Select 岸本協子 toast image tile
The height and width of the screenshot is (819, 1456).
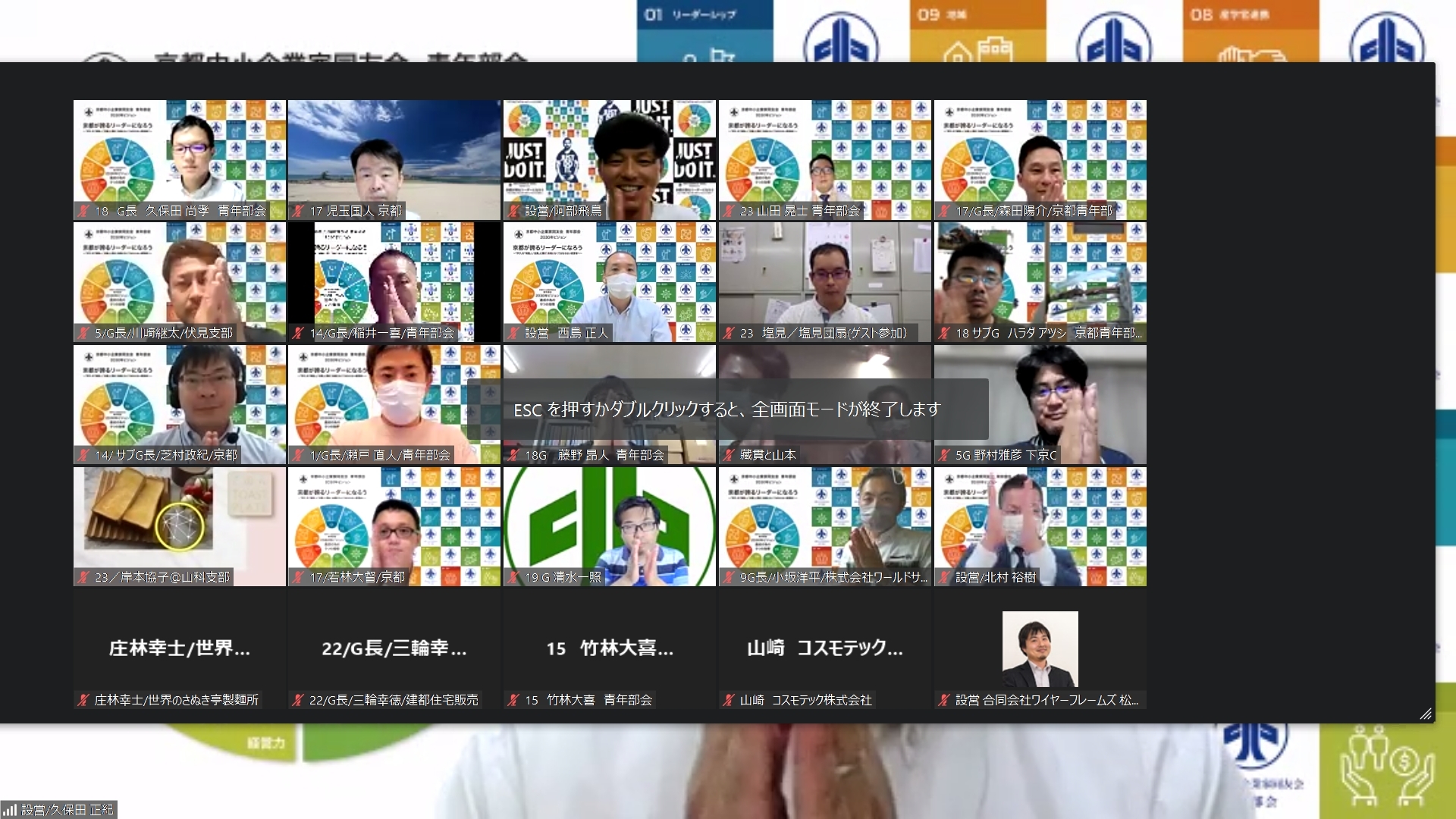pos(180,526)
